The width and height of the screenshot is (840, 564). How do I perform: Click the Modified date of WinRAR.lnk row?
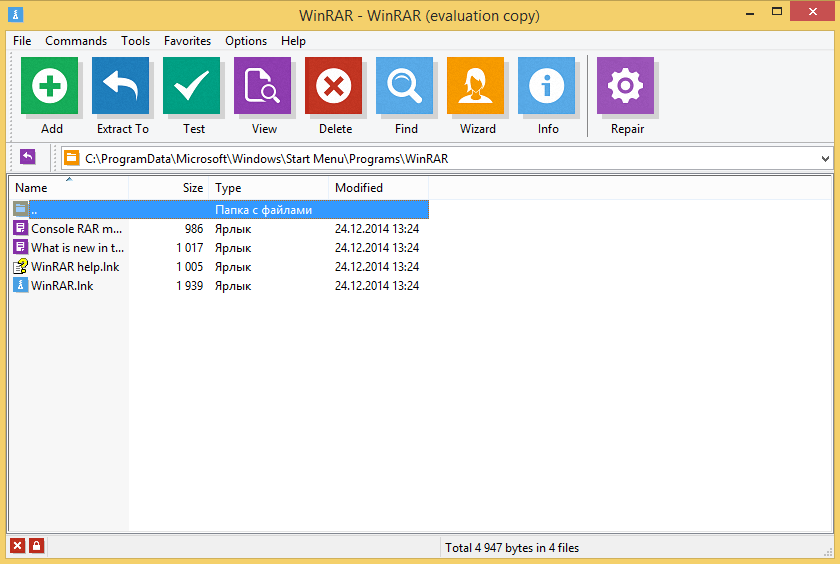click(x=377, y=285)
